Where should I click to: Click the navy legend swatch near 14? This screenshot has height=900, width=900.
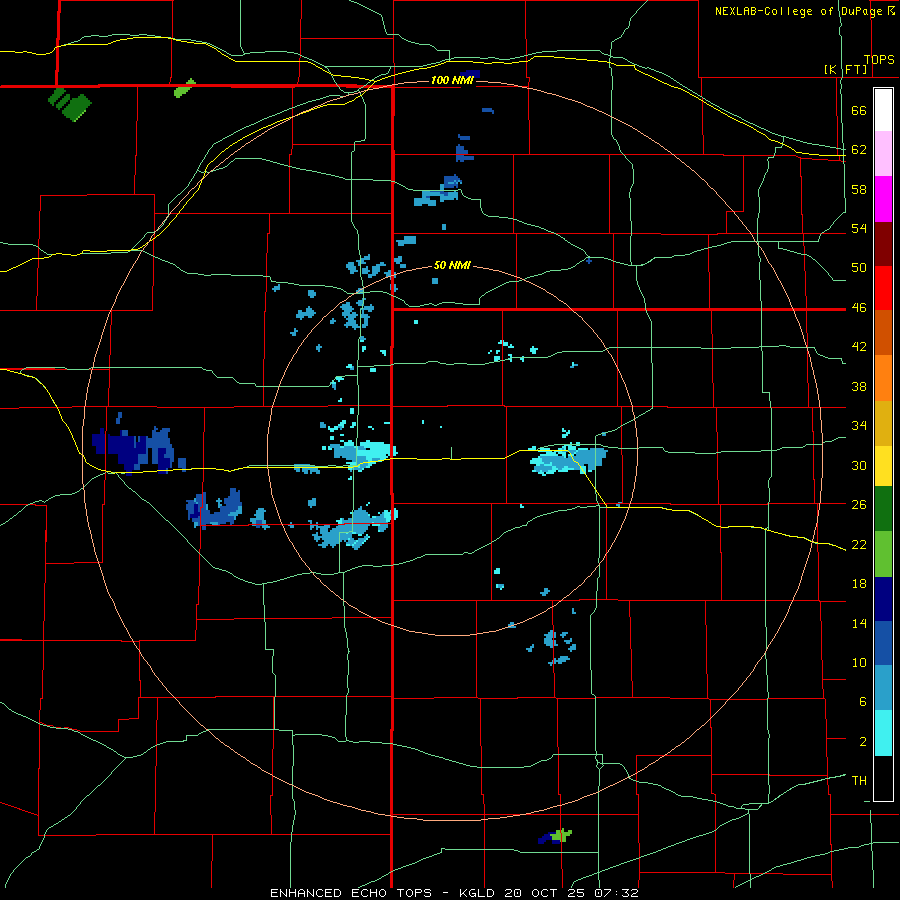(883, 599)
